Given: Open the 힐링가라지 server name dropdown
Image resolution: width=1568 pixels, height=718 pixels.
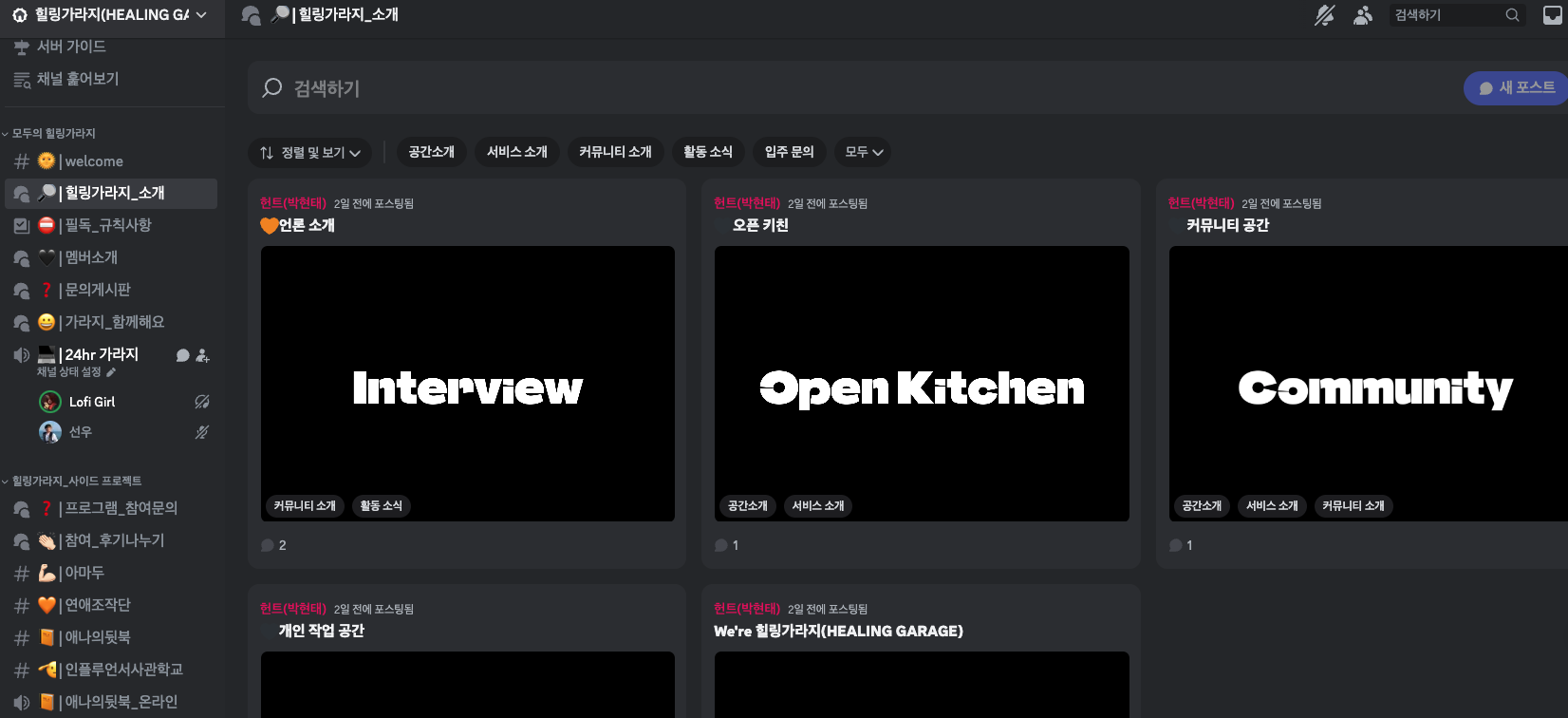Looking at the screenshot, I should (x=111, y=15).
